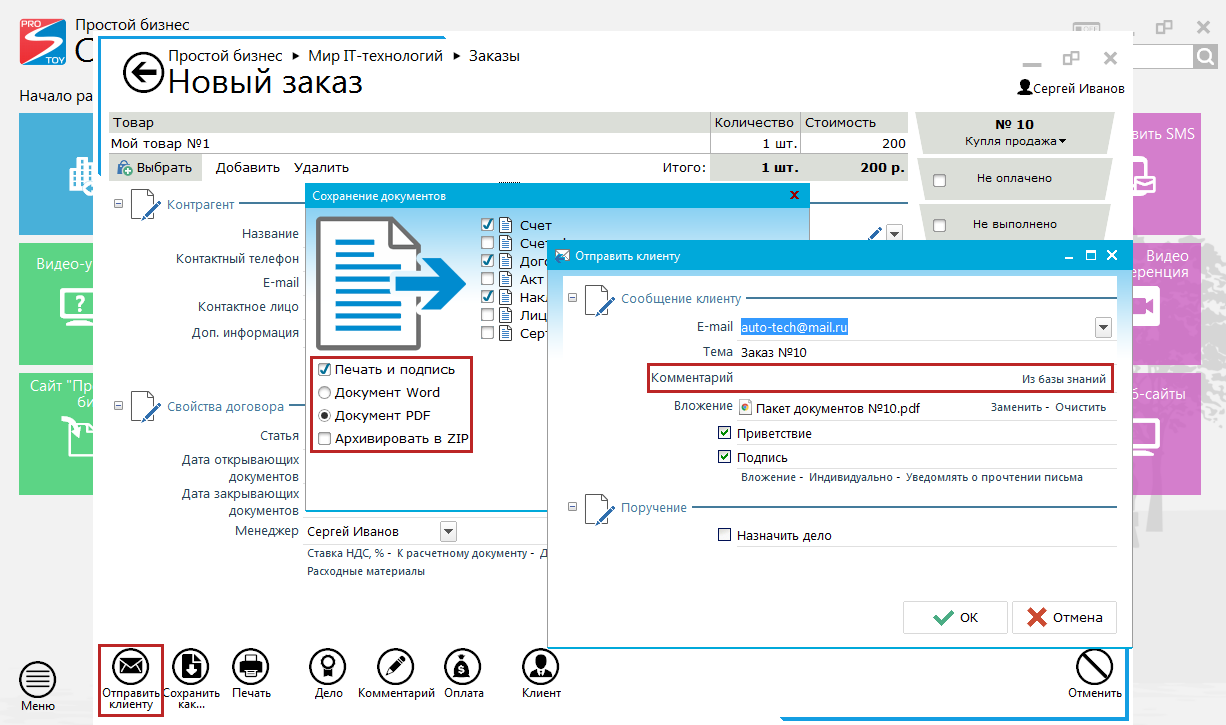Collapse the Сообщение клиенту section
The width and height of the screenshot is (1226, 725).
(573, 298)
